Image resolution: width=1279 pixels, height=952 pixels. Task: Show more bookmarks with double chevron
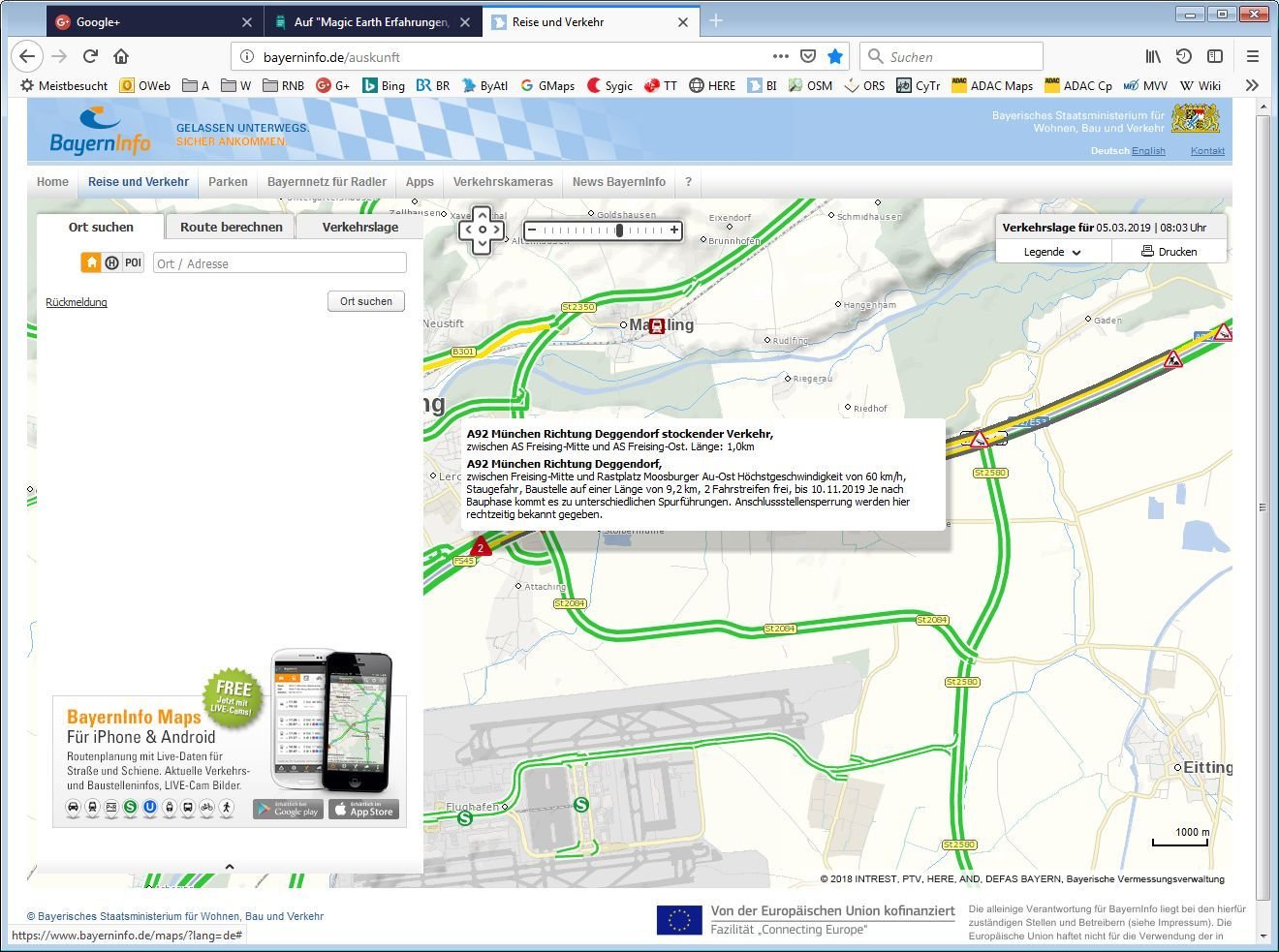pyautogui.click(x=1252, y=85)
